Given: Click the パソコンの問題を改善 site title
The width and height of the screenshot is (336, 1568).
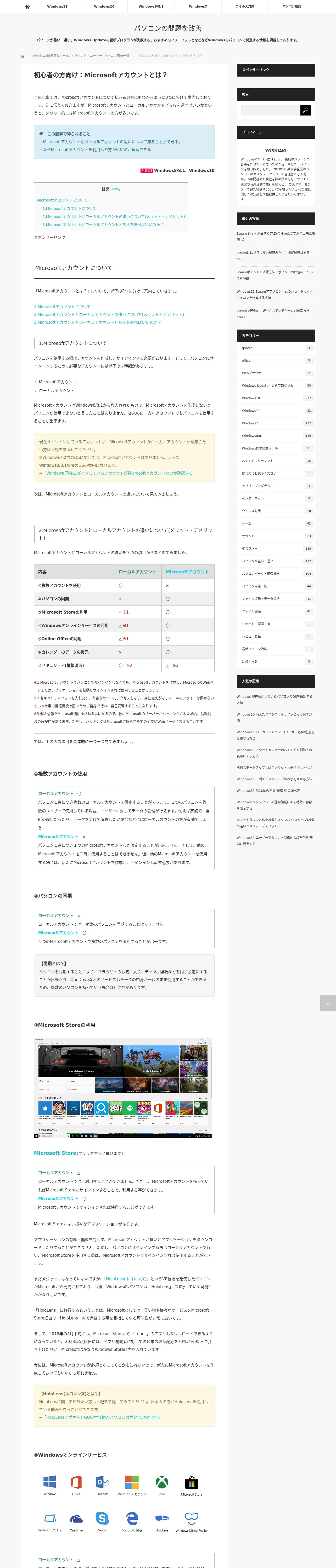Looking at the screenshot, I should click(x=168, y=28).
